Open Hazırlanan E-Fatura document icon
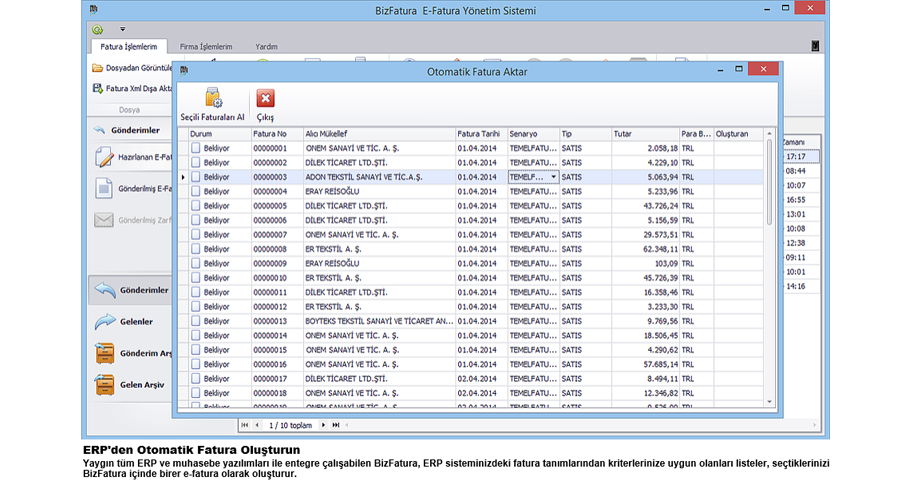The width and height of the screenshot is (907, 493). (x=104, y=157)
